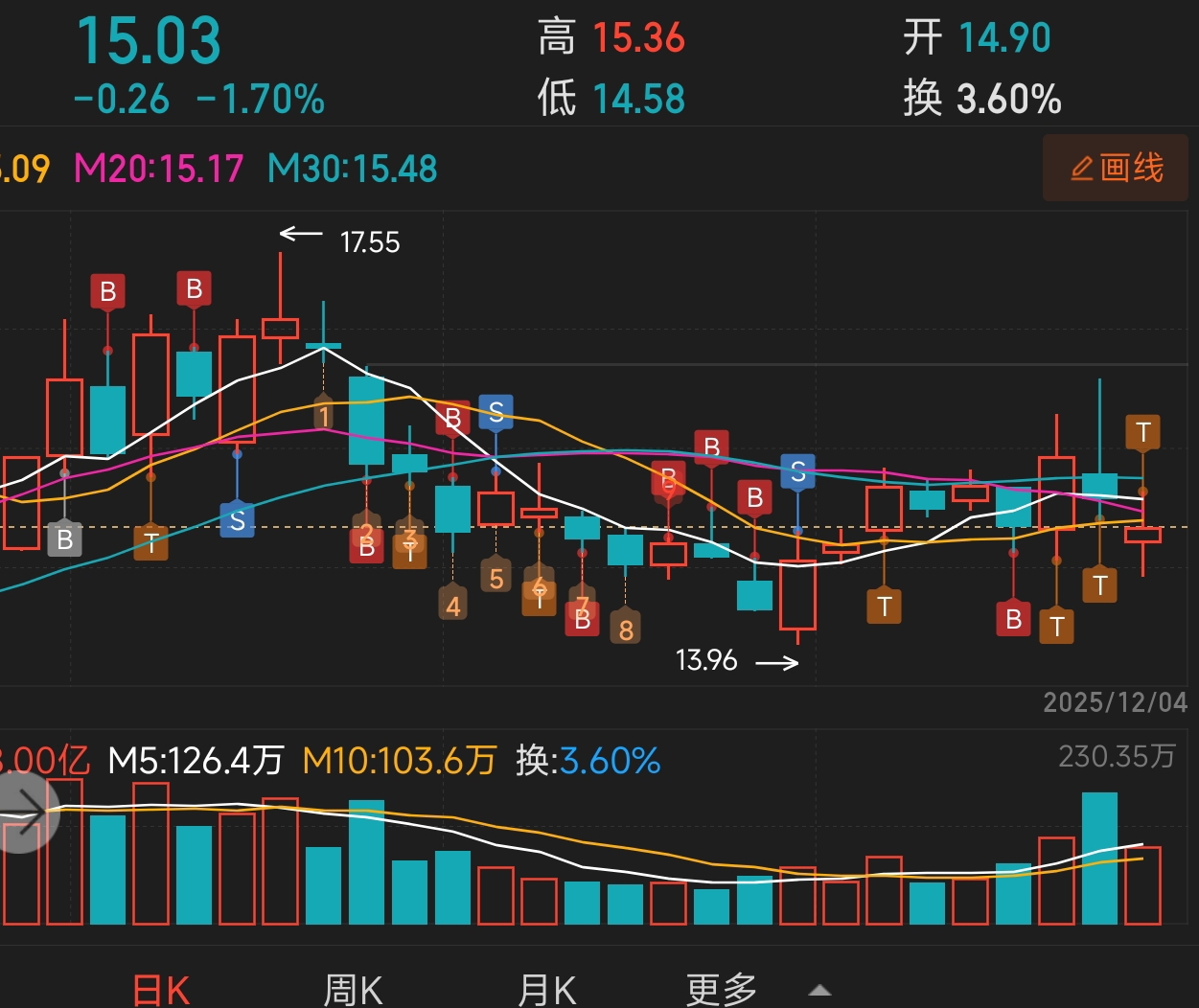Click the 17.55 peak price label

[370, 242]
